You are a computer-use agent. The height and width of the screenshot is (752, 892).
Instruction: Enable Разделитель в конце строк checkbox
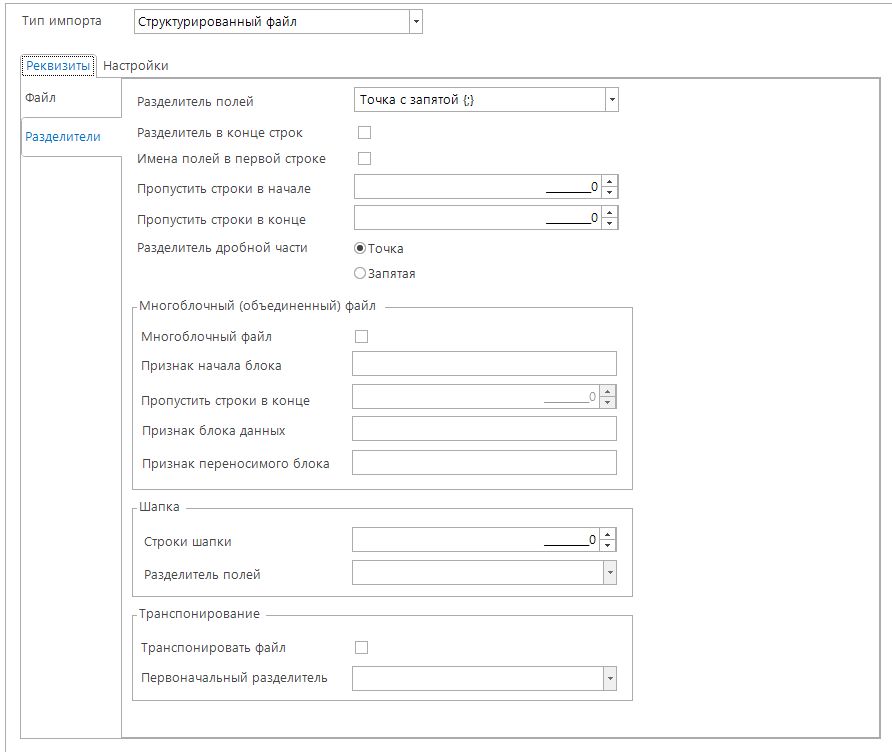tap(364, 133)
